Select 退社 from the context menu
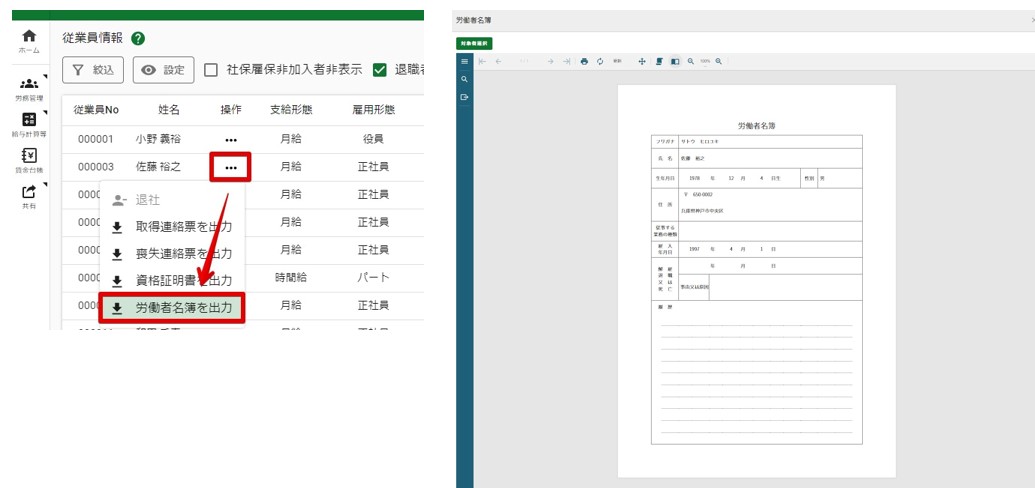Image resolution: width=1035 pixels, height=488 pixels. click(172, 200)
